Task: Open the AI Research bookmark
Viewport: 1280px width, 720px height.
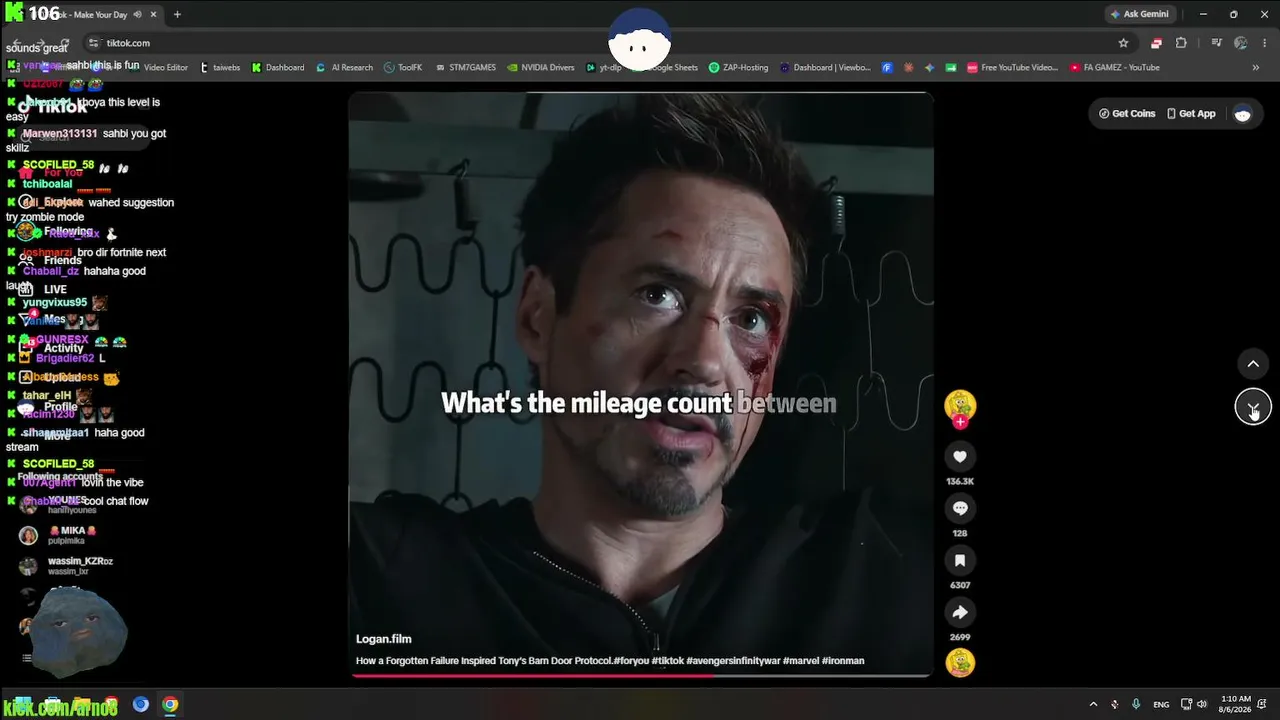Action: (344, 68)
